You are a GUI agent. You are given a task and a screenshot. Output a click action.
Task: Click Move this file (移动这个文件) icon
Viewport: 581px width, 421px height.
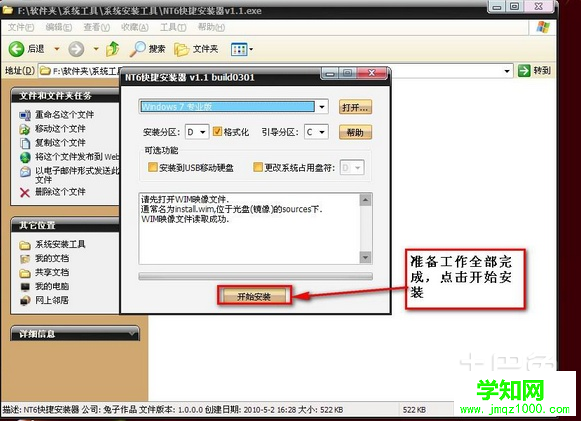coord(25,129)
